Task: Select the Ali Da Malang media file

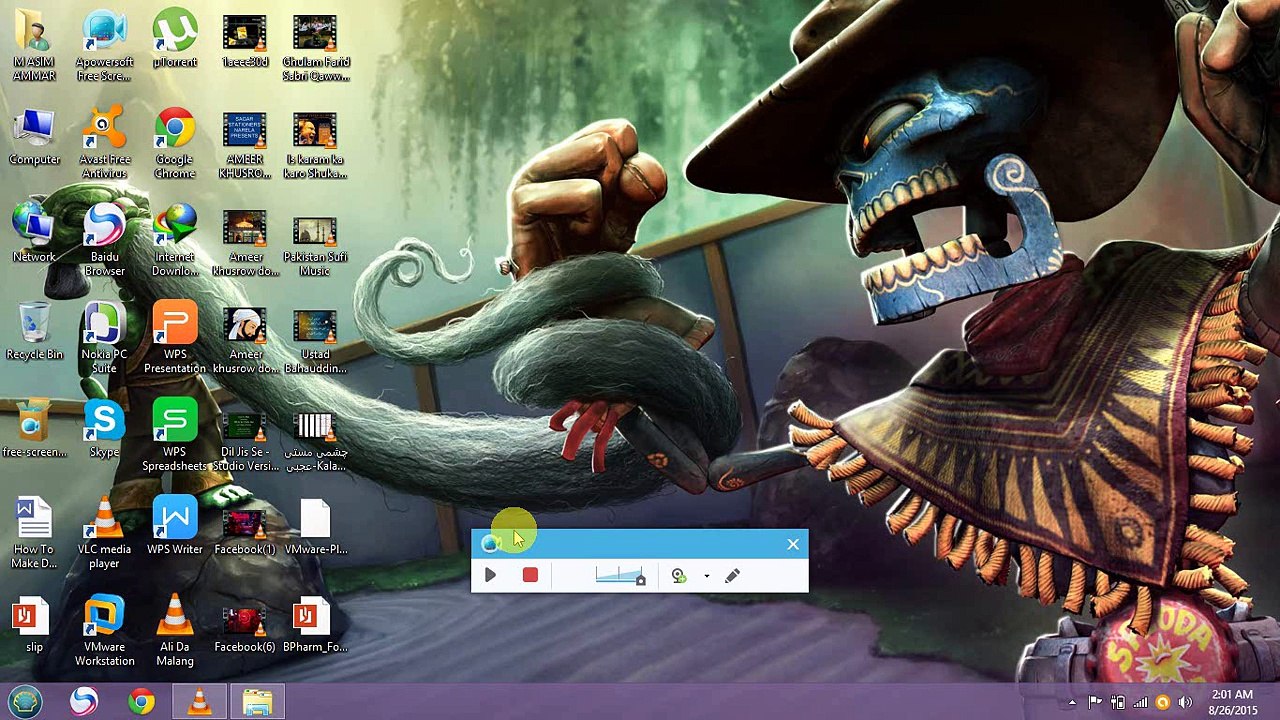Action: [175, 631]
